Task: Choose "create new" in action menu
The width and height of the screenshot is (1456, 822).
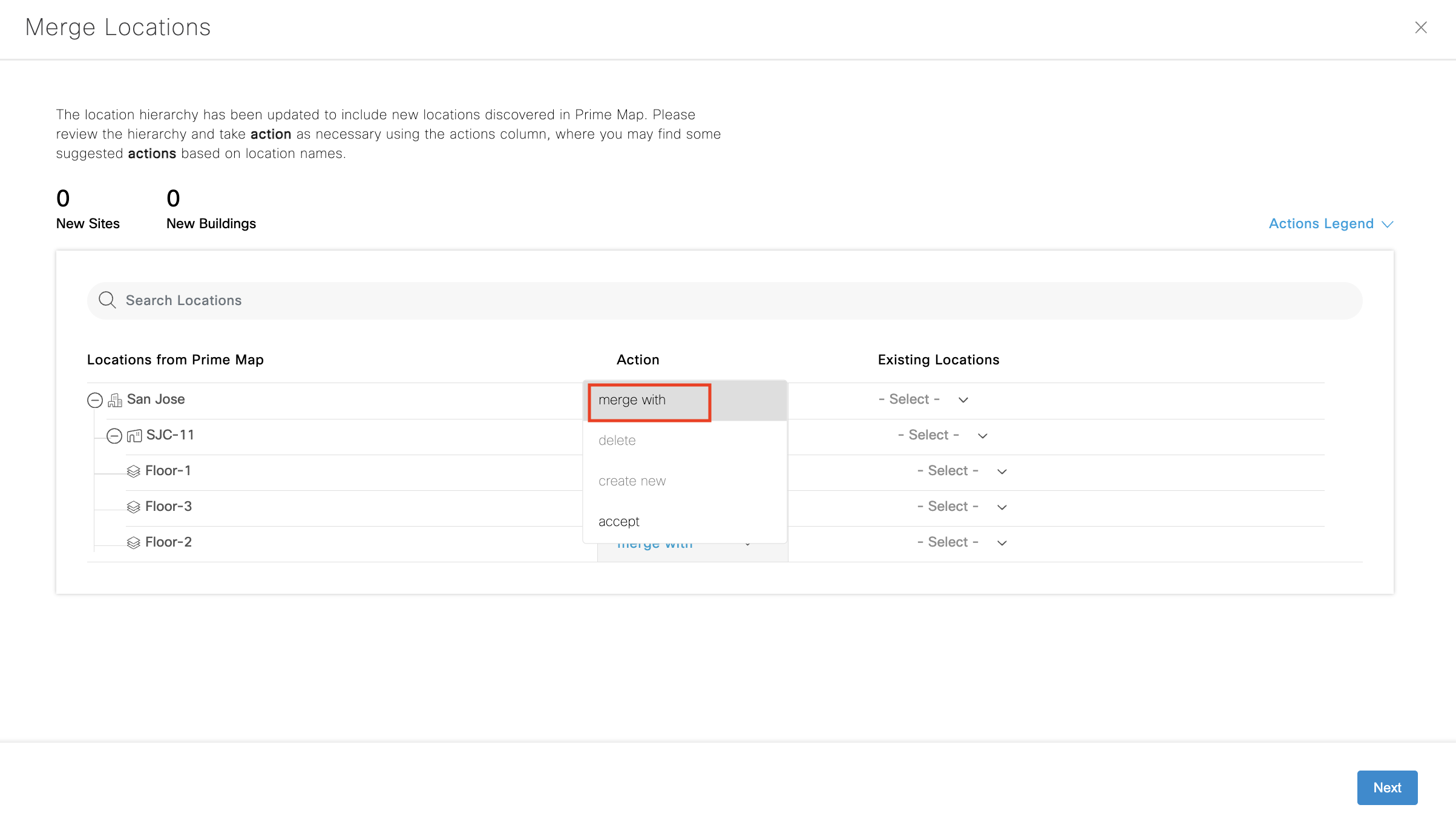Action: pos(632,481)
